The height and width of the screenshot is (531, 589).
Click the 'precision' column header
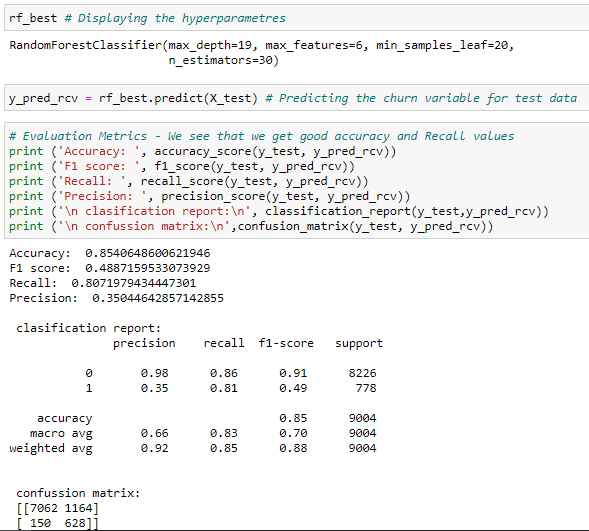(144, 344)
